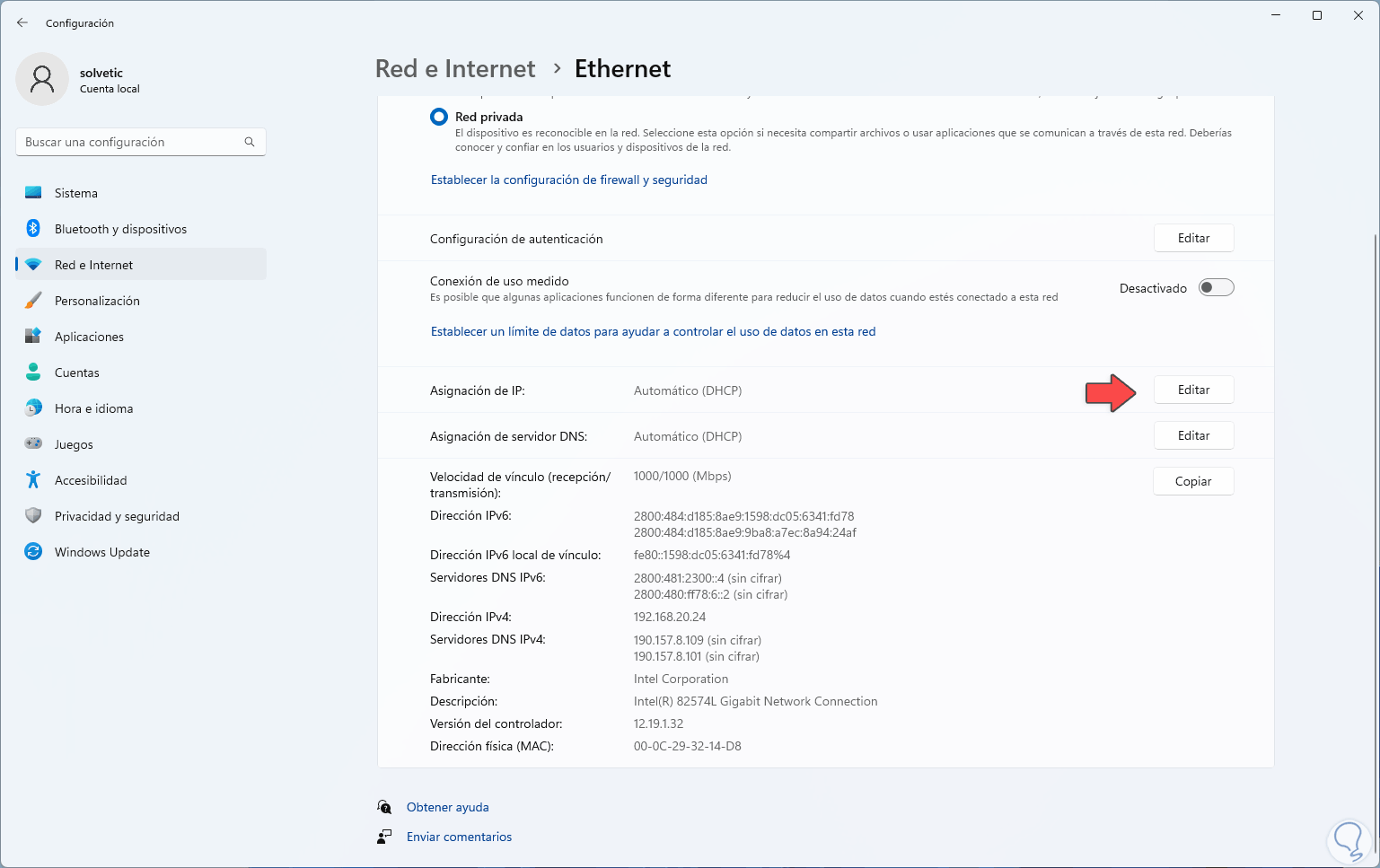Open firewall and security configuration link

tap(568, 180)
